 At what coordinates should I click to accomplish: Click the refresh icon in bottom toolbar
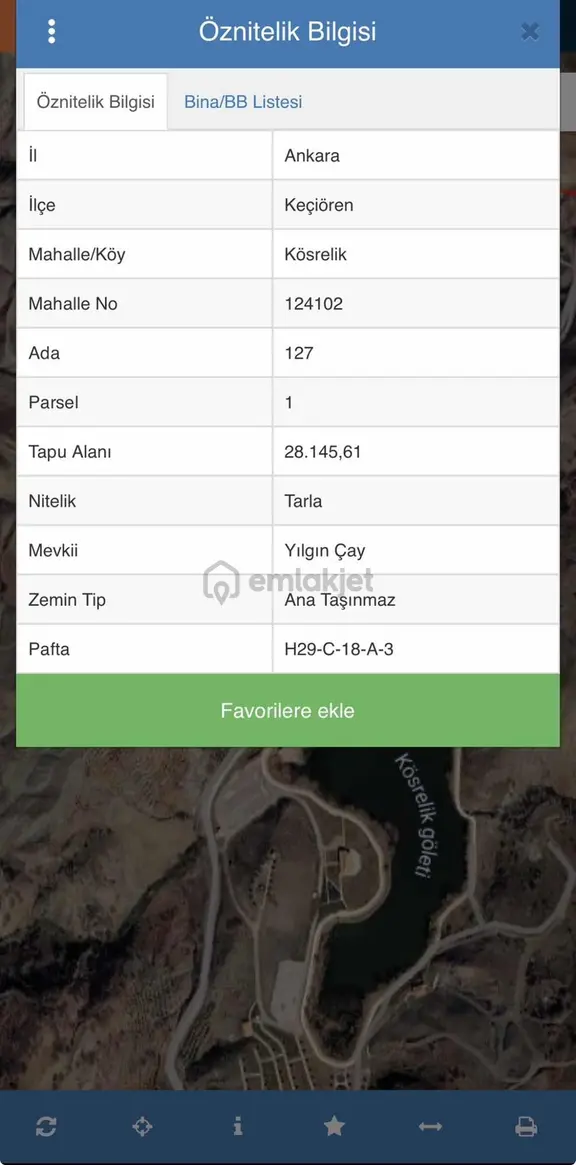pos(46,1126)
